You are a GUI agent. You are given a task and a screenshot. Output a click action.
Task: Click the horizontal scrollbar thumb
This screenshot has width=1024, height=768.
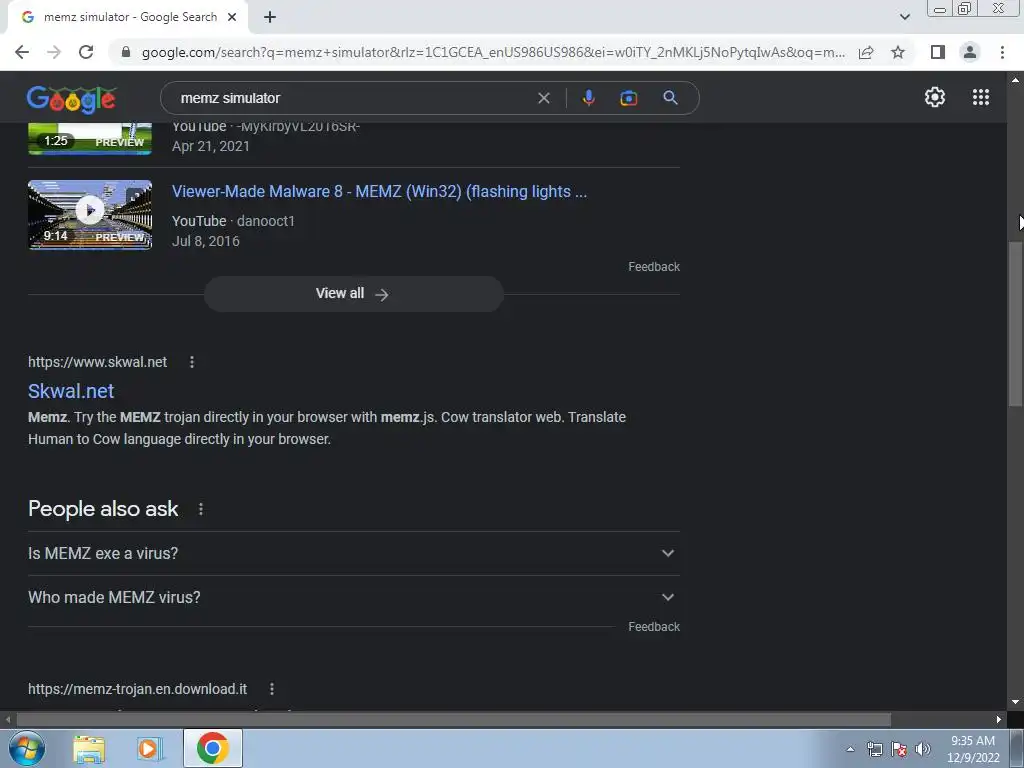(x=453, y=719)
